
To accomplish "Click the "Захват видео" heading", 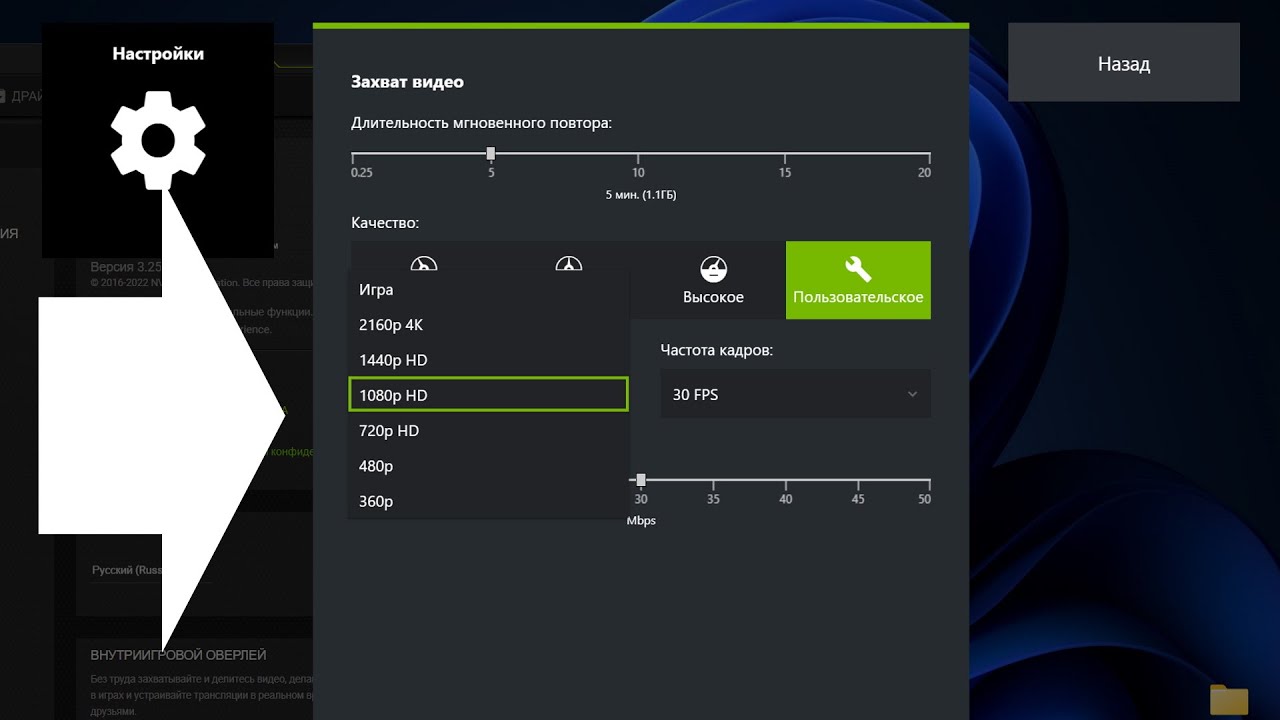I will click(407, 82).
